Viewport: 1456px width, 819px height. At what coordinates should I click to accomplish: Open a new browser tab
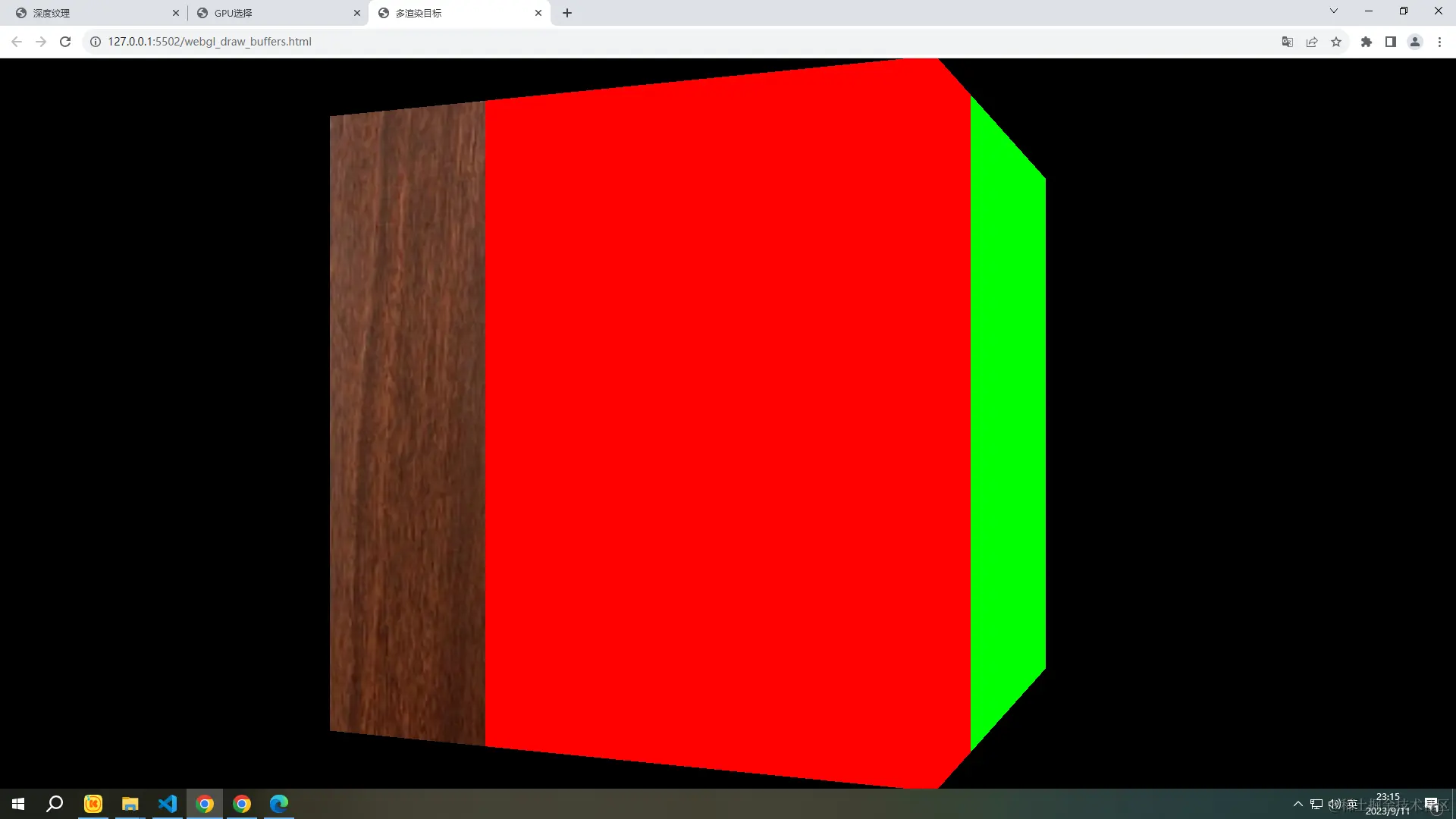click(567, 12)
